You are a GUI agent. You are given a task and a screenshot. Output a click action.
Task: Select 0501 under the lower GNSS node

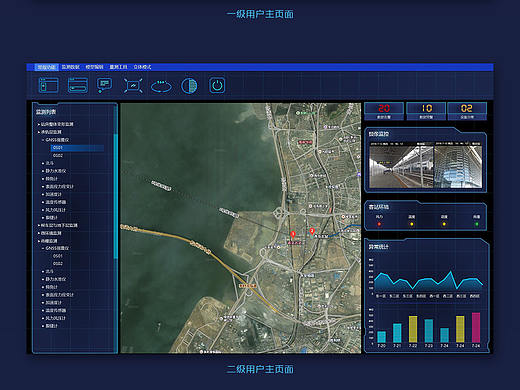[x=58, y=256]
